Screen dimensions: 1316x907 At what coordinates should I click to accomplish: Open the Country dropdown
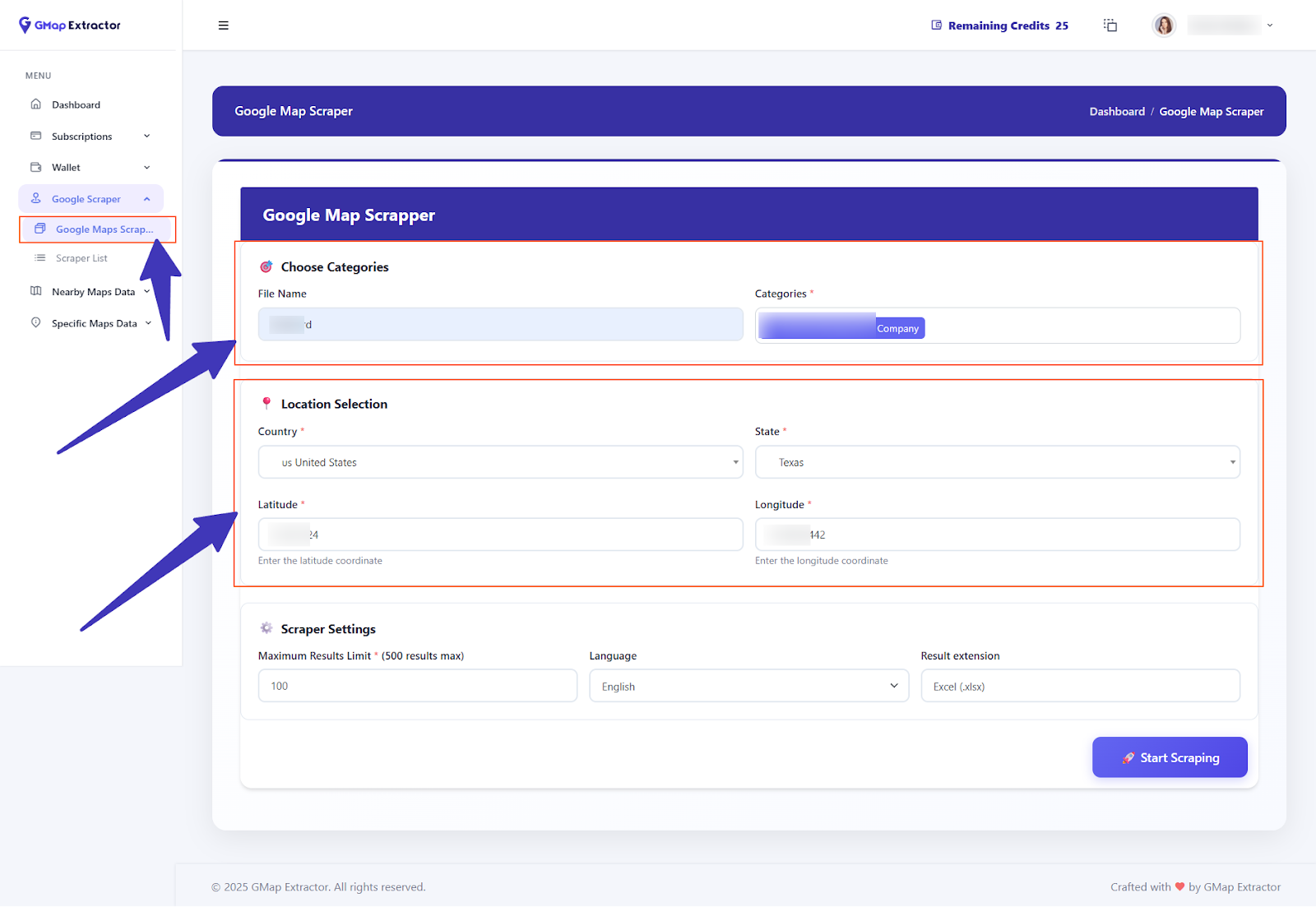(500, 462)
